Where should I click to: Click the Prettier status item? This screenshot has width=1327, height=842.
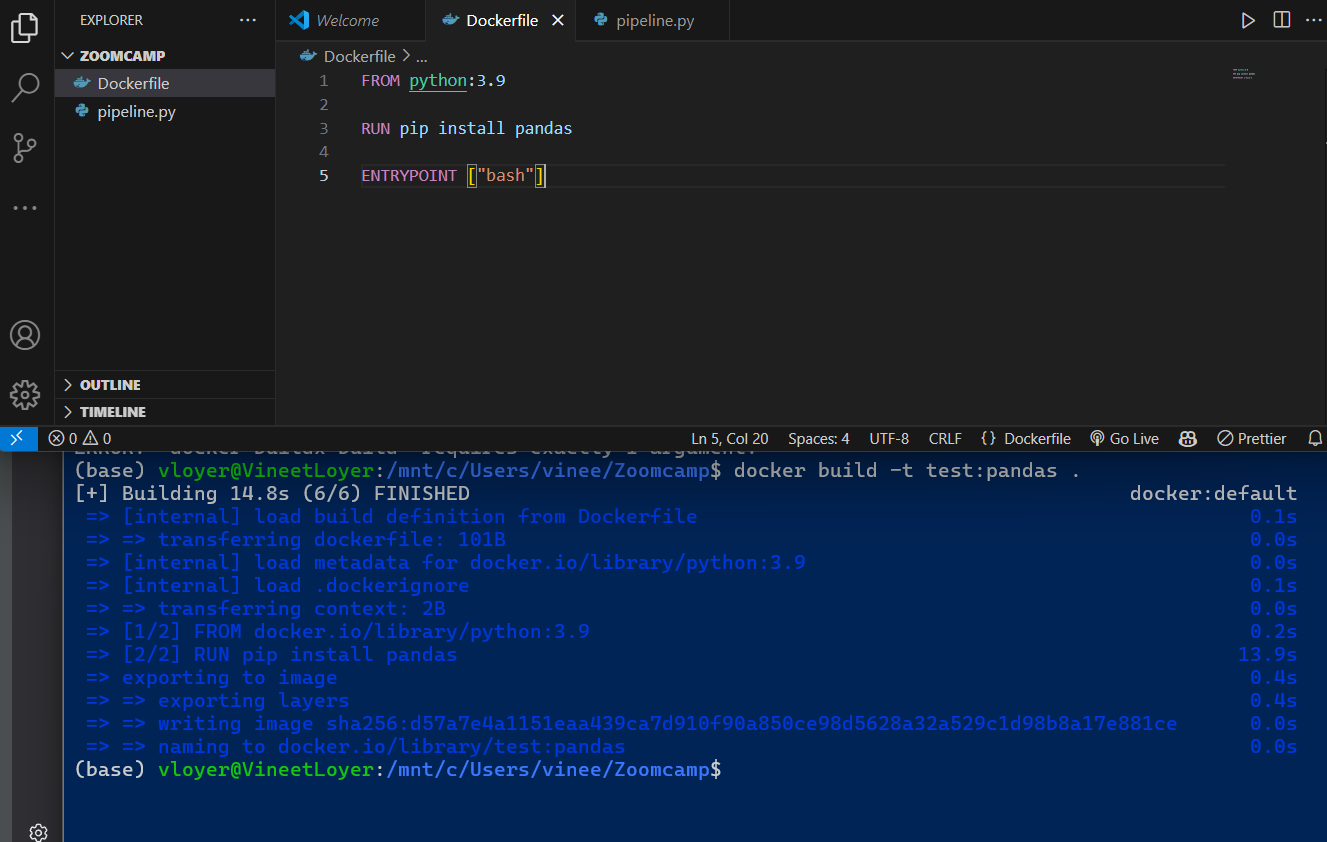1251,438
